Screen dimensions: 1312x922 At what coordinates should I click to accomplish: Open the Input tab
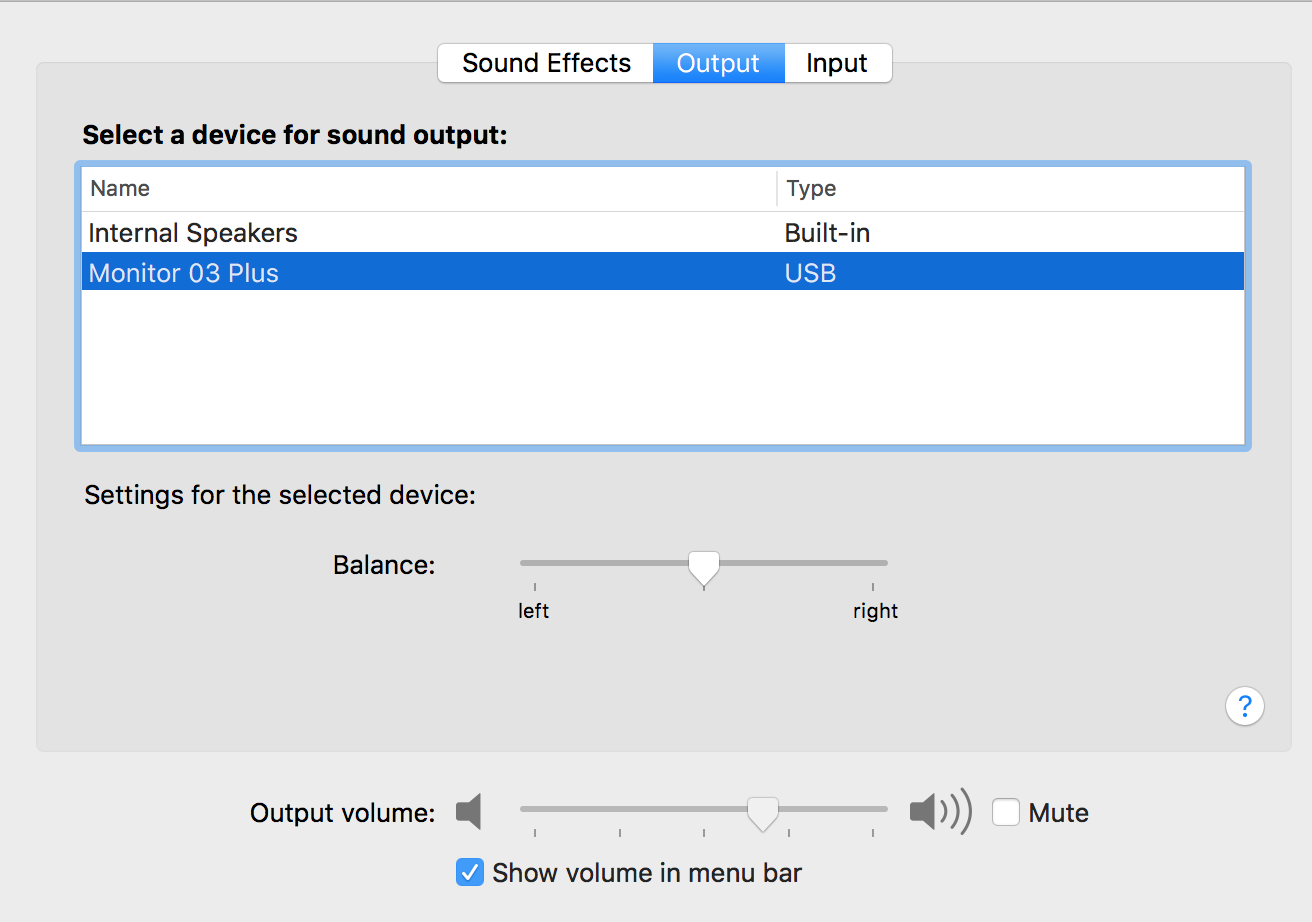[x=837, y=64]
